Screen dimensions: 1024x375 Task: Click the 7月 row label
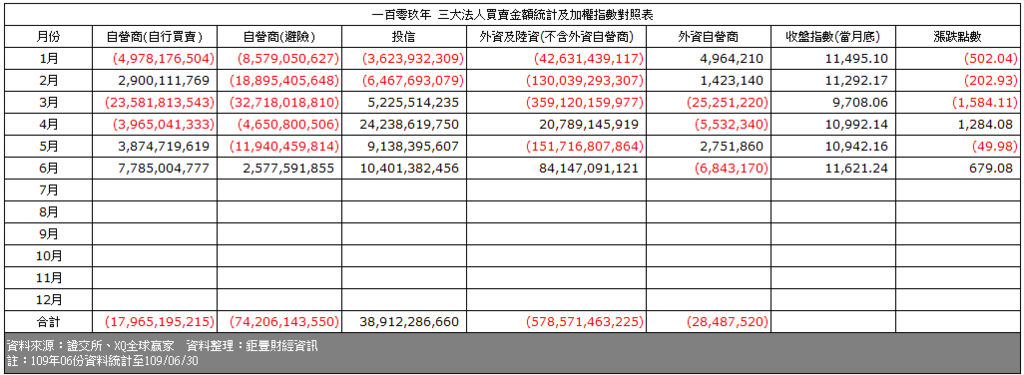tap(48, 190)
